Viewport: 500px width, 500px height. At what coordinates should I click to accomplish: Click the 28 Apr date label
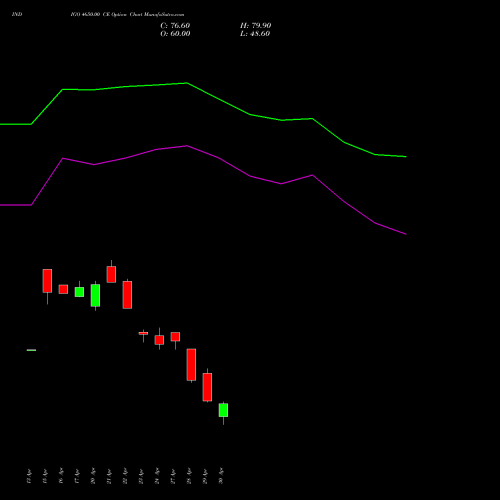[x=189, y=476]
